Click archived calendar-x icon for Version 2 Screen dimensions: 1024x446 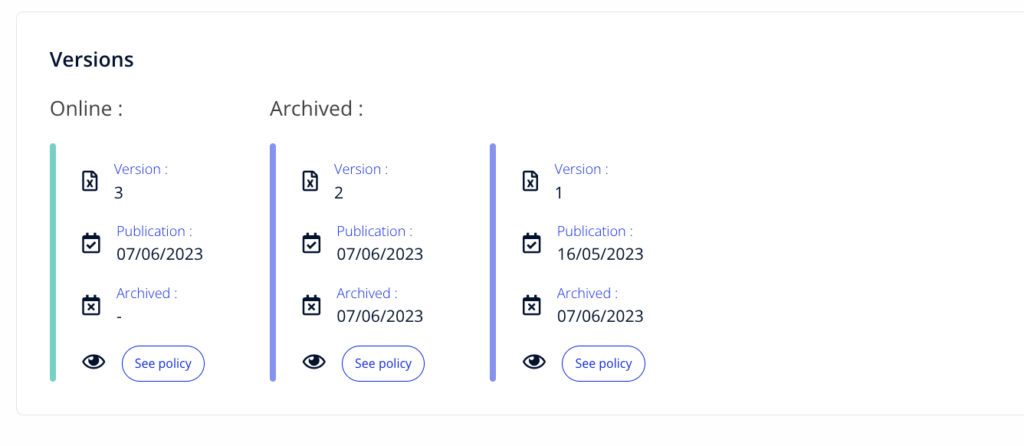[312, 305]
